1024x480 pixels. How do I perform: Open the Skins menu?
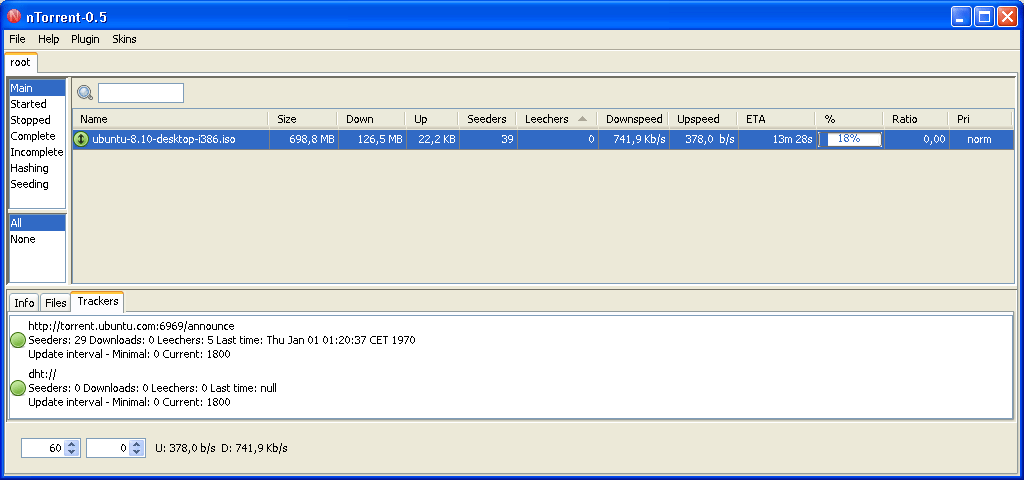[124, 39]
